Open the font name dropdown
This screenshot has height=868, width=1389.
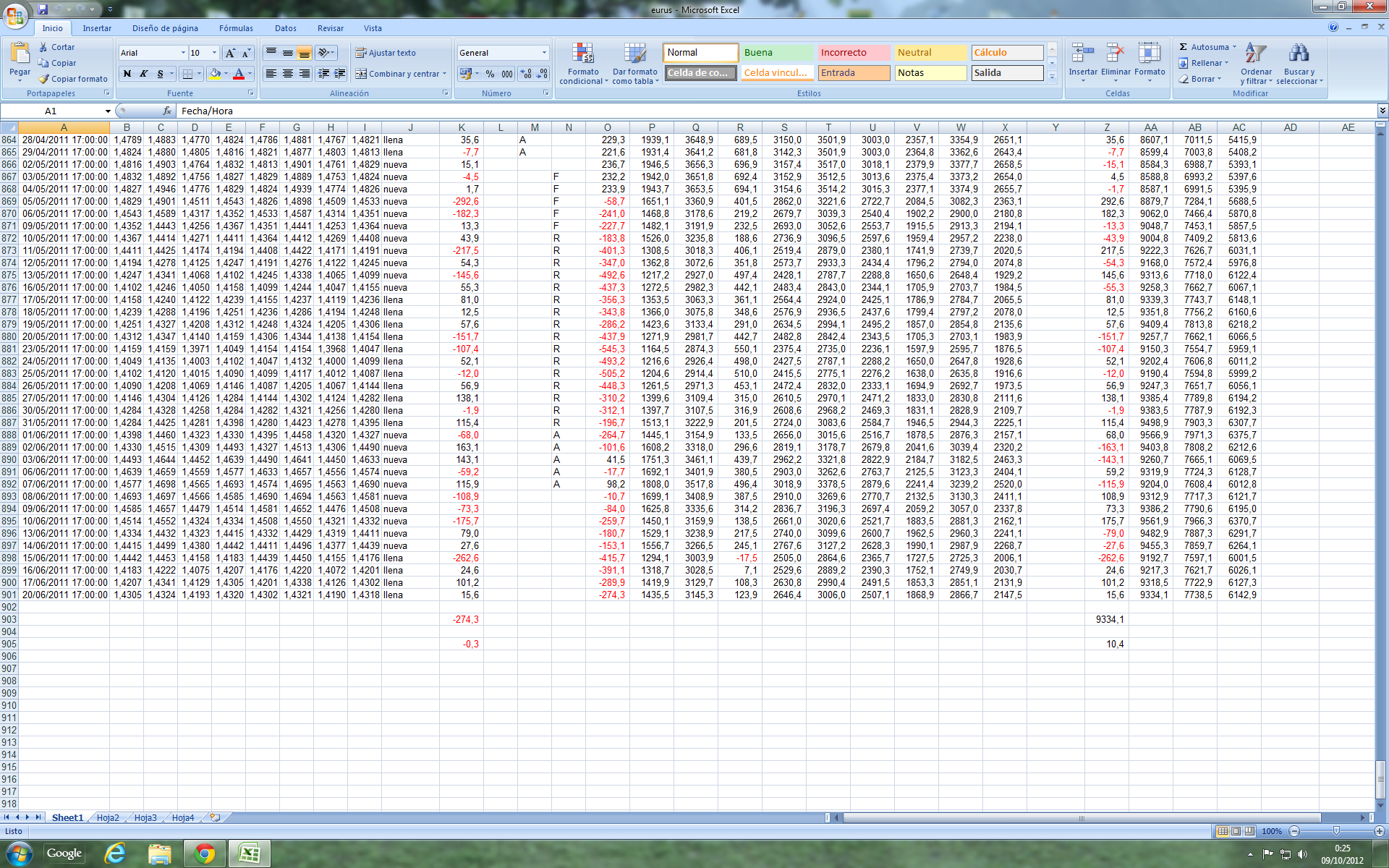coord(183,53)
